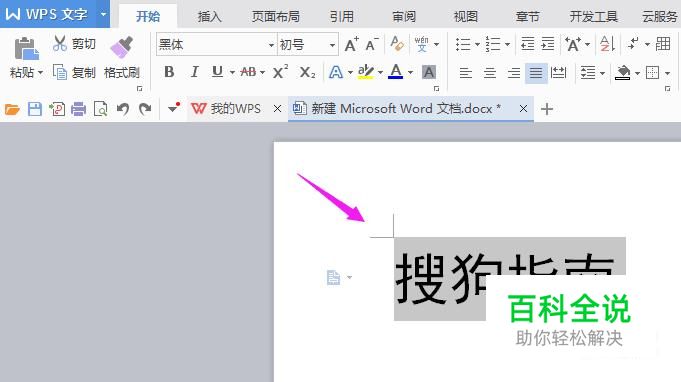Open file with the folder icon

click(12, 109)
